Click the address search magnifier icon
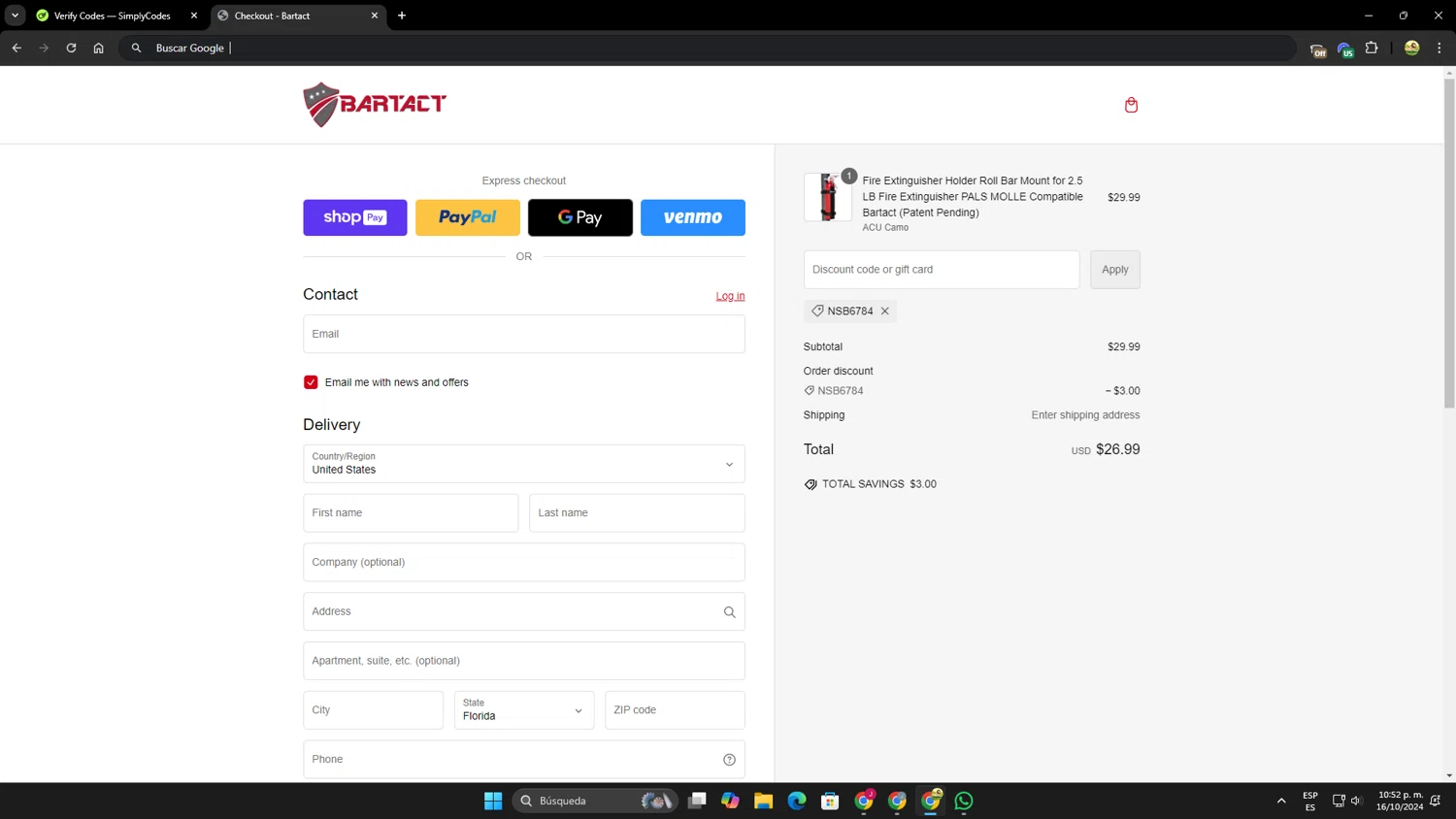 click(x=729, y=612)
